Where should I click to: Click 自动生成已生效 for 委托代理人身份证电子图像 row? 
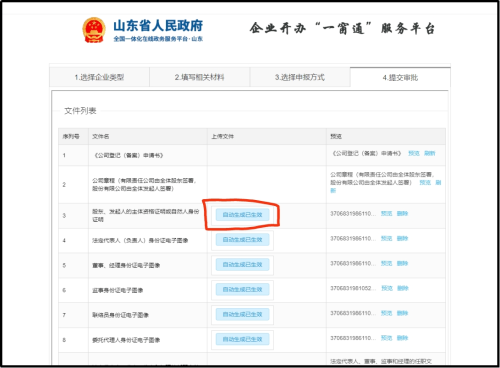242,339
